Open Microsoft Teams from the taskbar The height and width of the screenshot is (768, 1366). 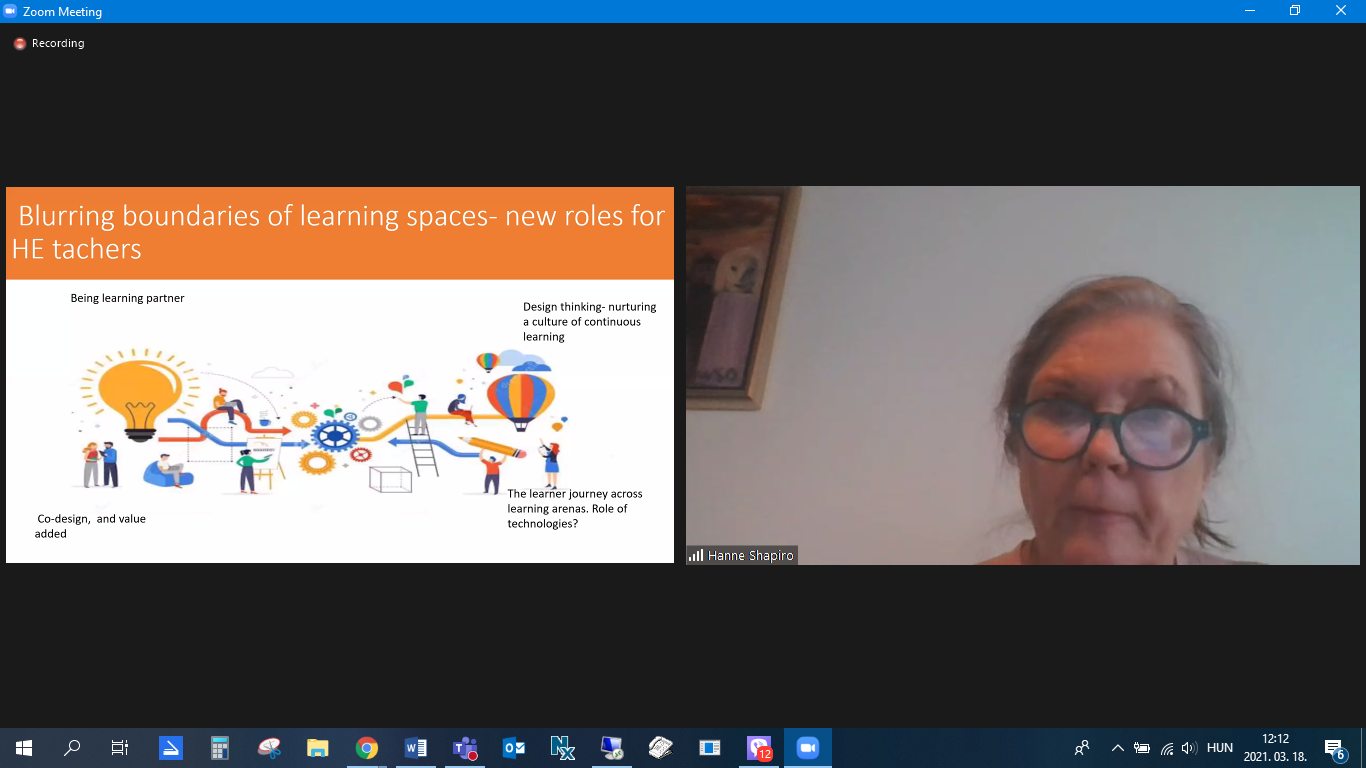pos(465,748)
